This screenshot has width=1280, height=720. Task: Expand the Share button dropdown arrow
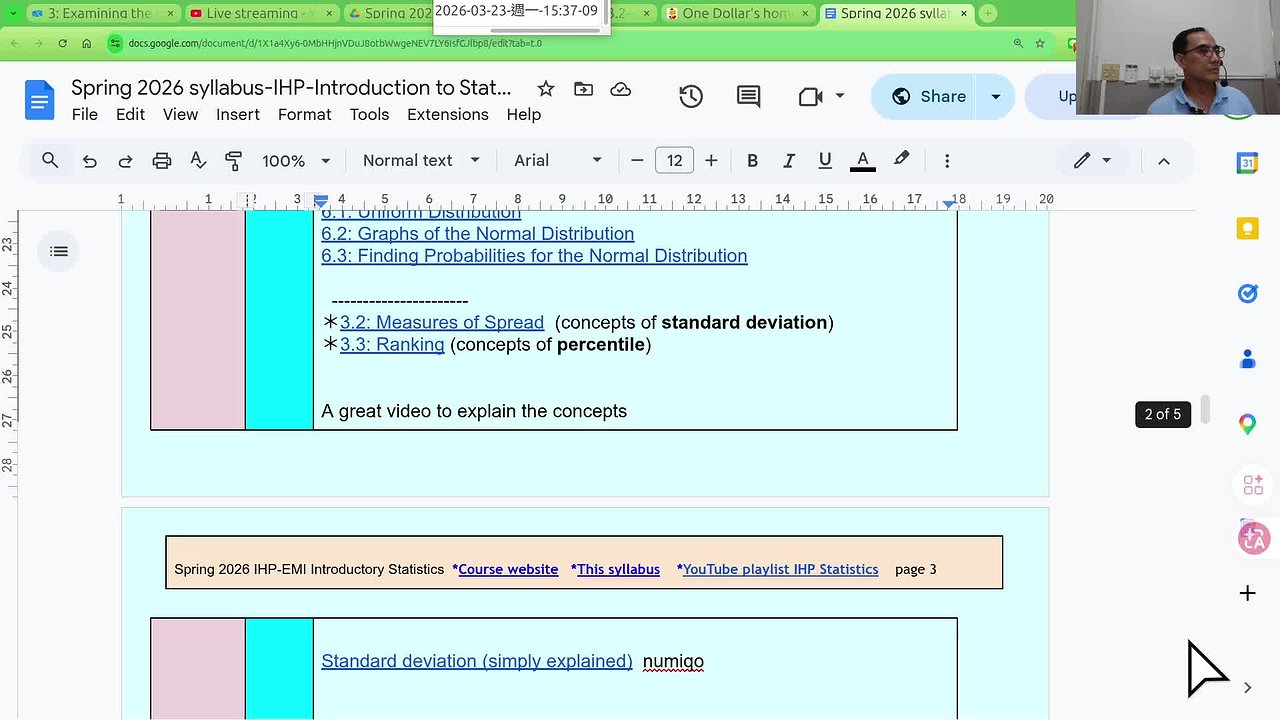click(996, 96)
